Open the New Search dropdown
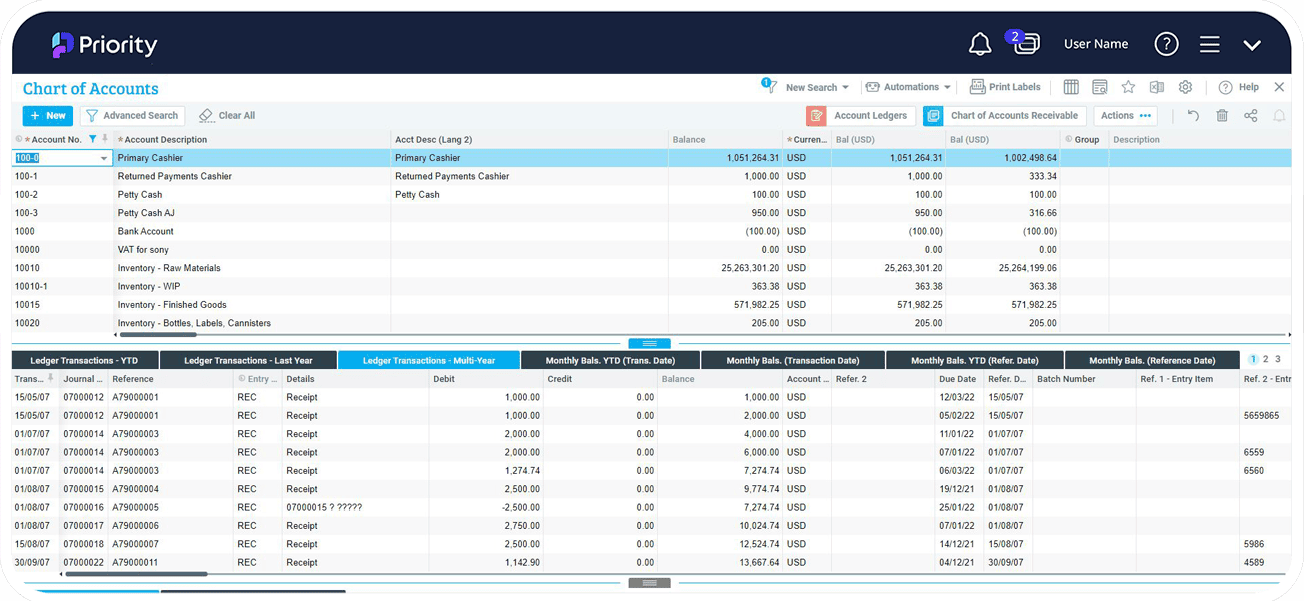 pyautogui.click(x=814, y=87)
